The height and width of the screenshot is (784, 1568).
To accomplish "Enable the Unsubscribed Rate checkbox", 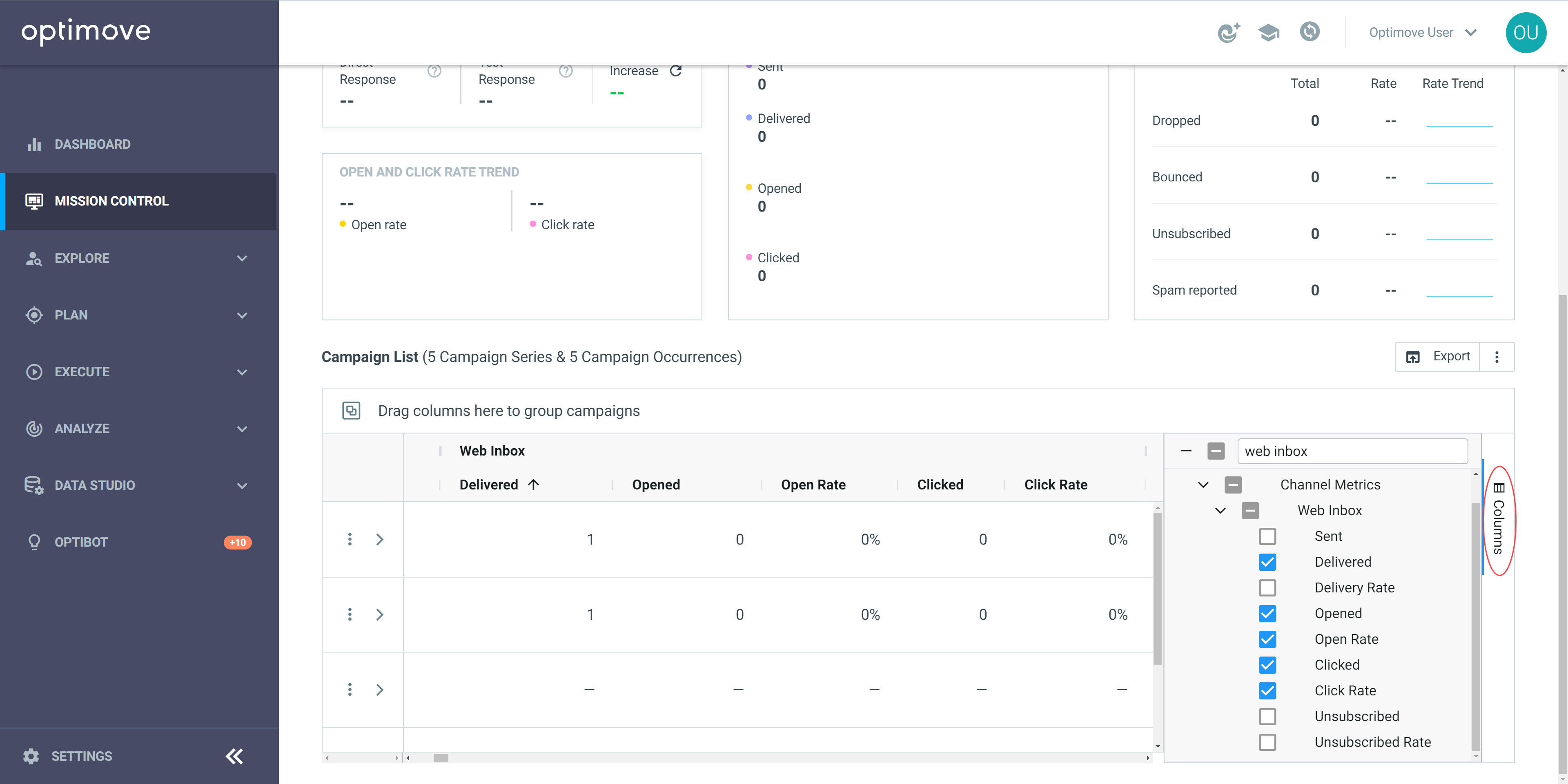I will click(x=1267, y=742).
